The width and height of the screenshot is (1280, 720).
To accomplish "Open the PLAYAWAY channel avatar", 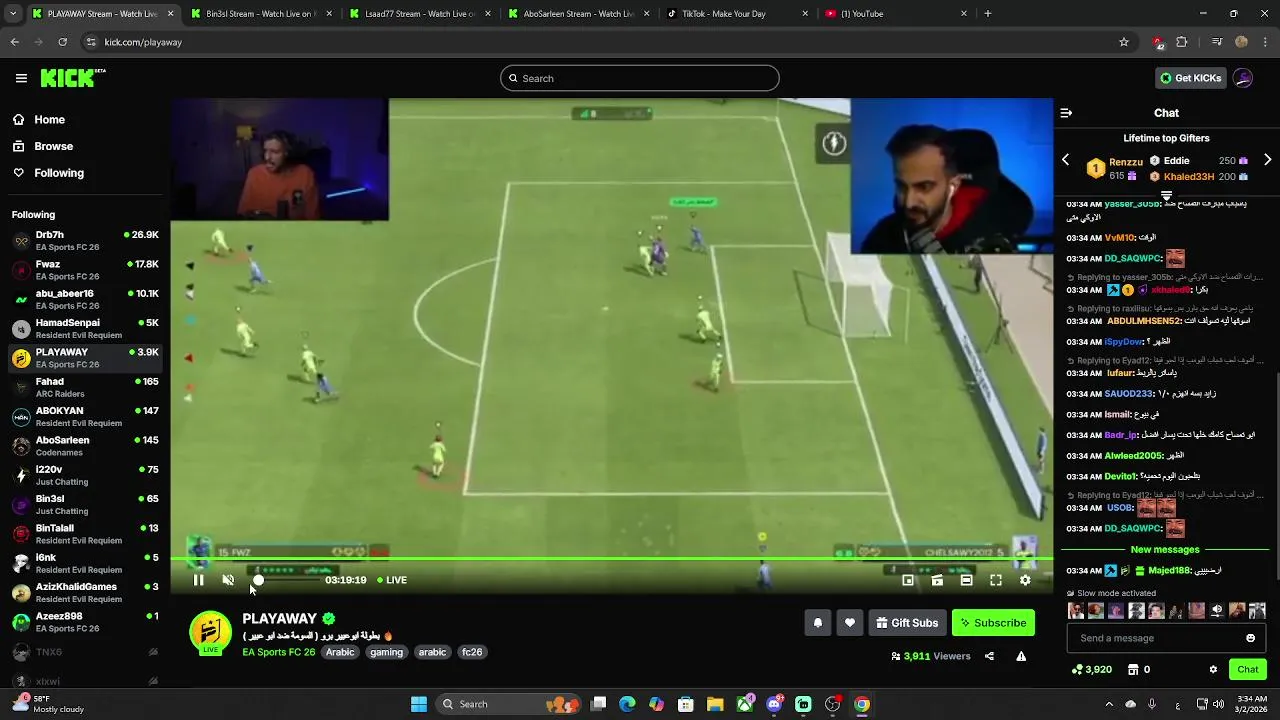I will [x=210, y=633].
